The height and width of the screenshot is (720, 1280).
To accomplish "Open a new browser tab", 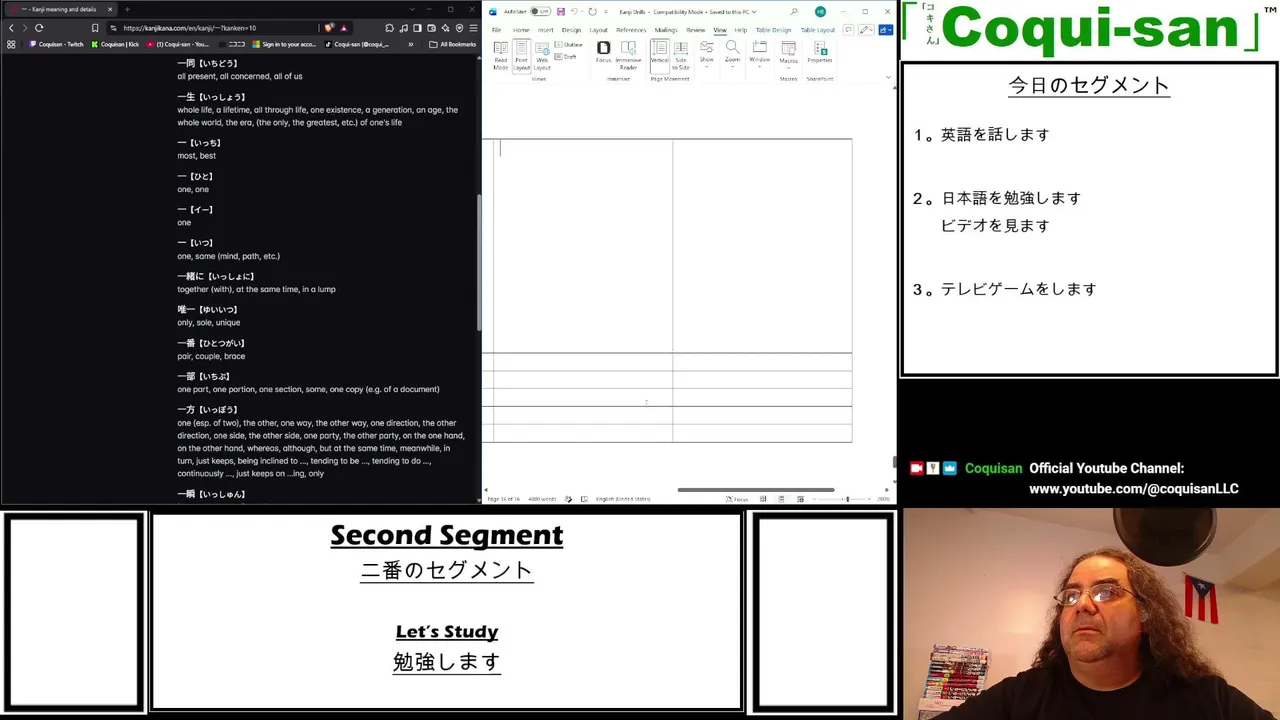I will pyautogui.click(x=127, y=9).
